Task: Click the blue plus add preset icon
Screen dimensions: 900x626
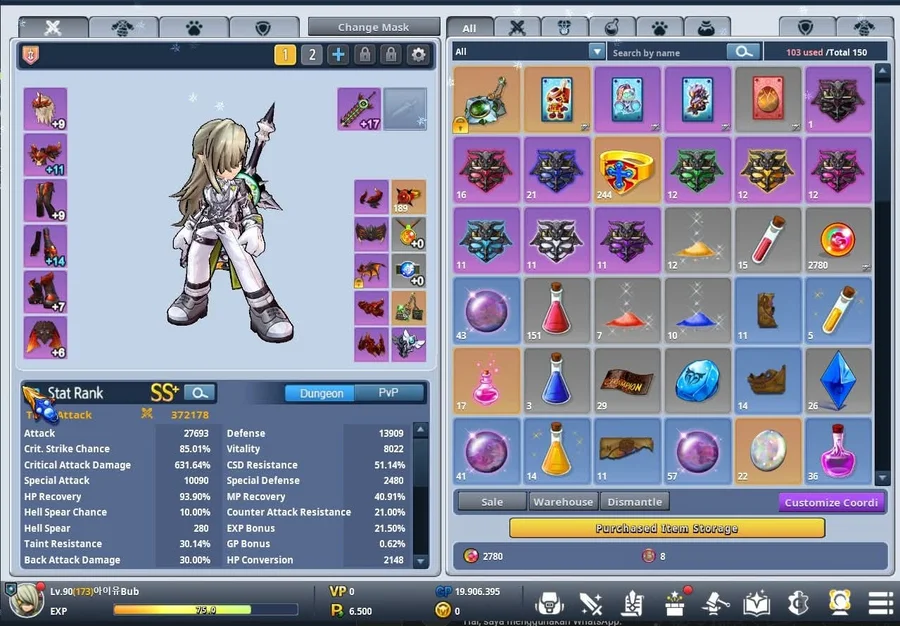Action: click(x=338, y=55)
